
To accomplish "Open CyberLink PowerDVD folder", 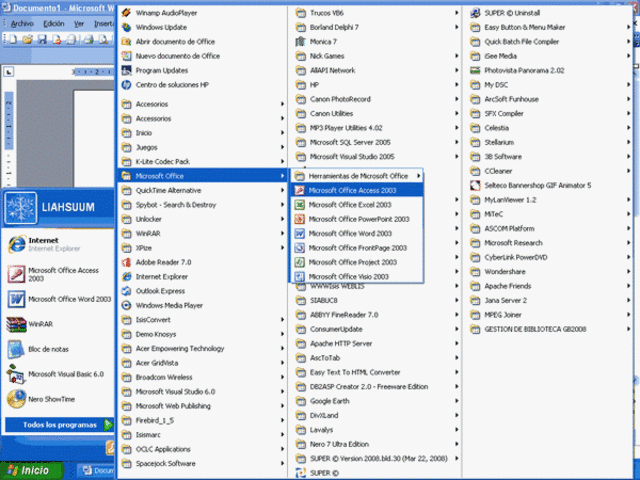I will (549, 257).
